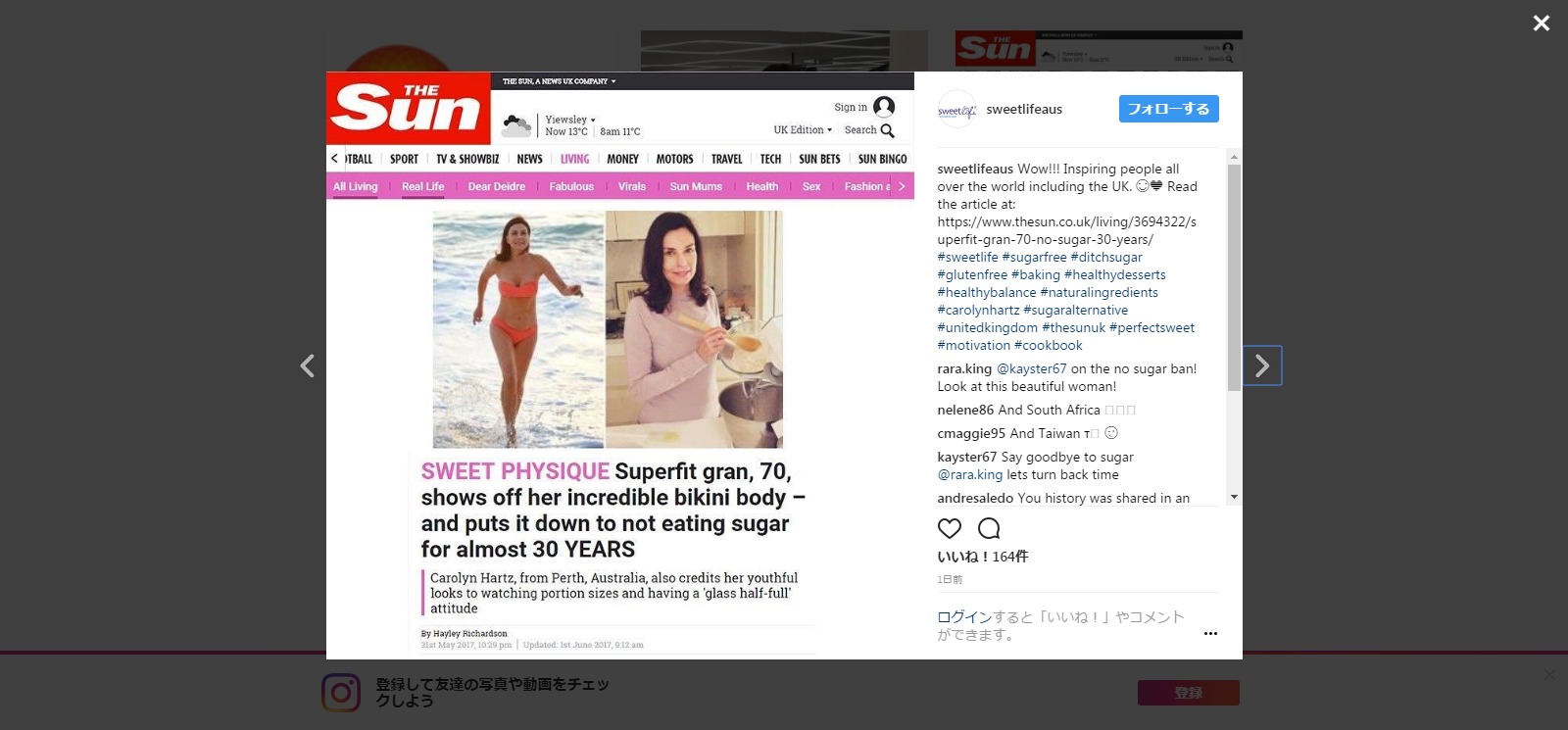
Task: Like the post with the heart icon
Action: click(x=950, y=528)
